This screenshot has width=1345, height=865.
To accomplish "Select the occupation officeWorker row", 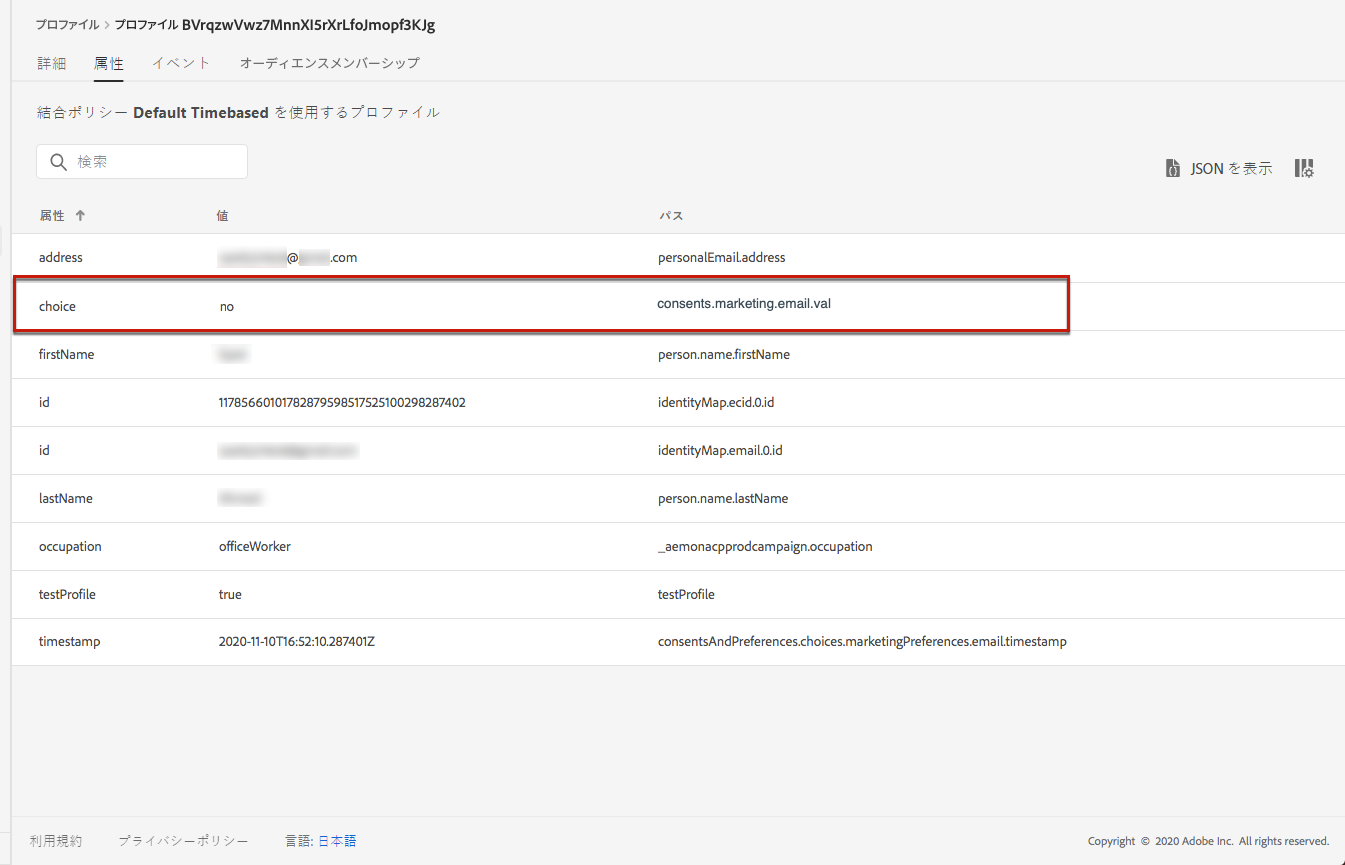I will [678, 547].
